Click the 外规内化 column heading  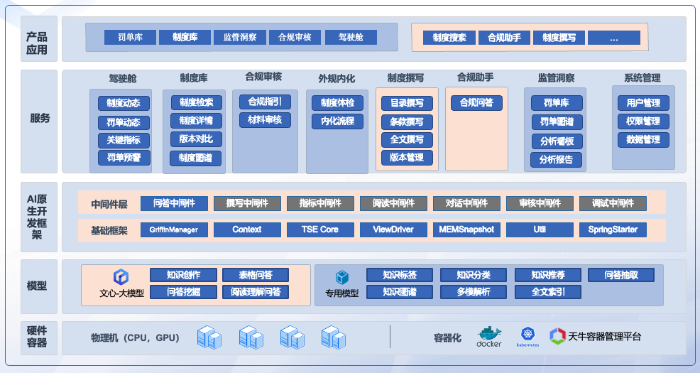[x=337, y=79]
